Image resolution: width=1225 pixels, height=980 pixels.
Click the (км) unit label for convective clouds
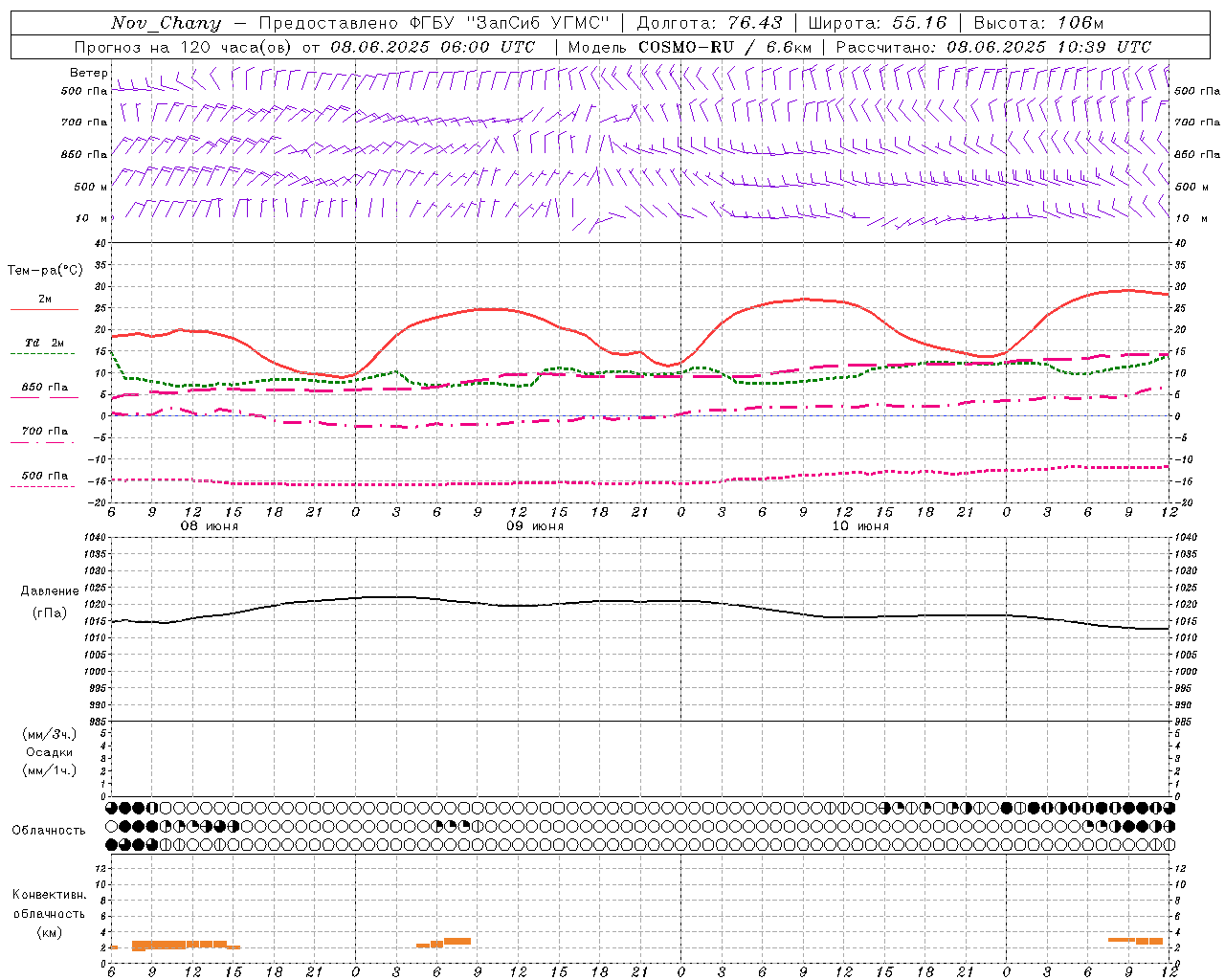(x=50, y=932)
